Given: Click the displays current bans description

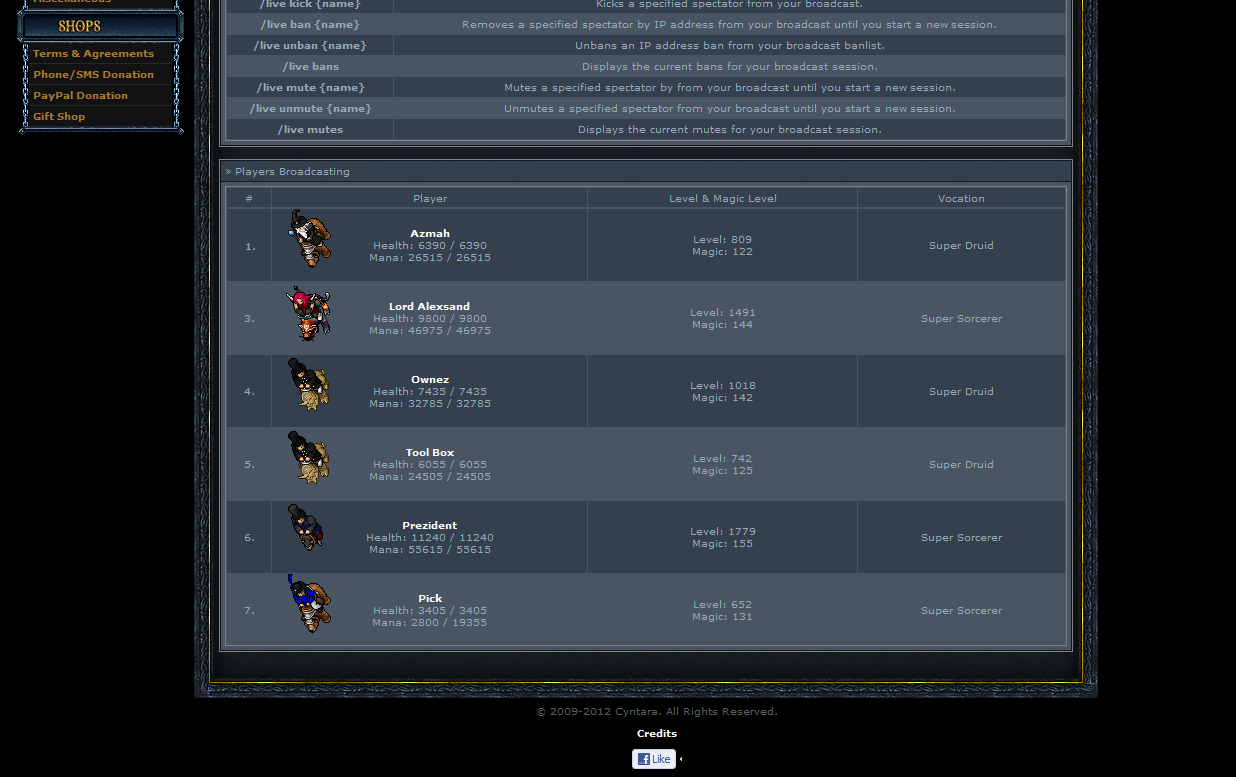Looking at the screenshot, I should (730, 67).
